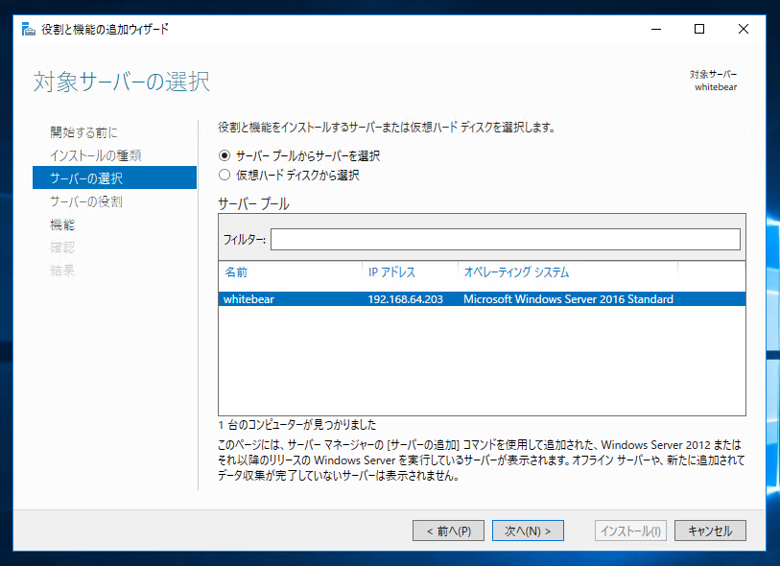Sort by オペレーティング システム column header

(516, 272)
